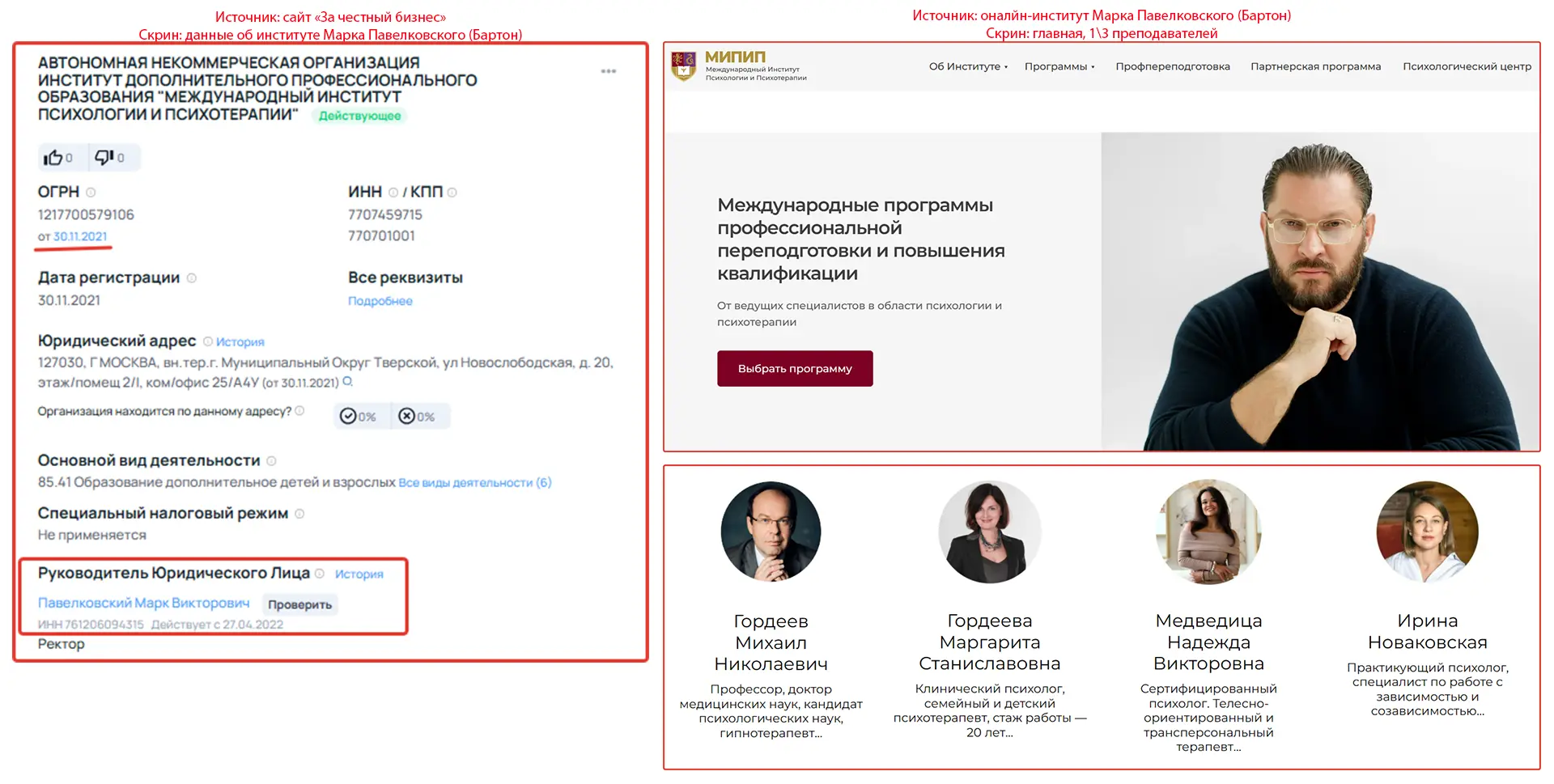
Task: Click the МИПИП logo crest icon
Action: coord(684,66)
